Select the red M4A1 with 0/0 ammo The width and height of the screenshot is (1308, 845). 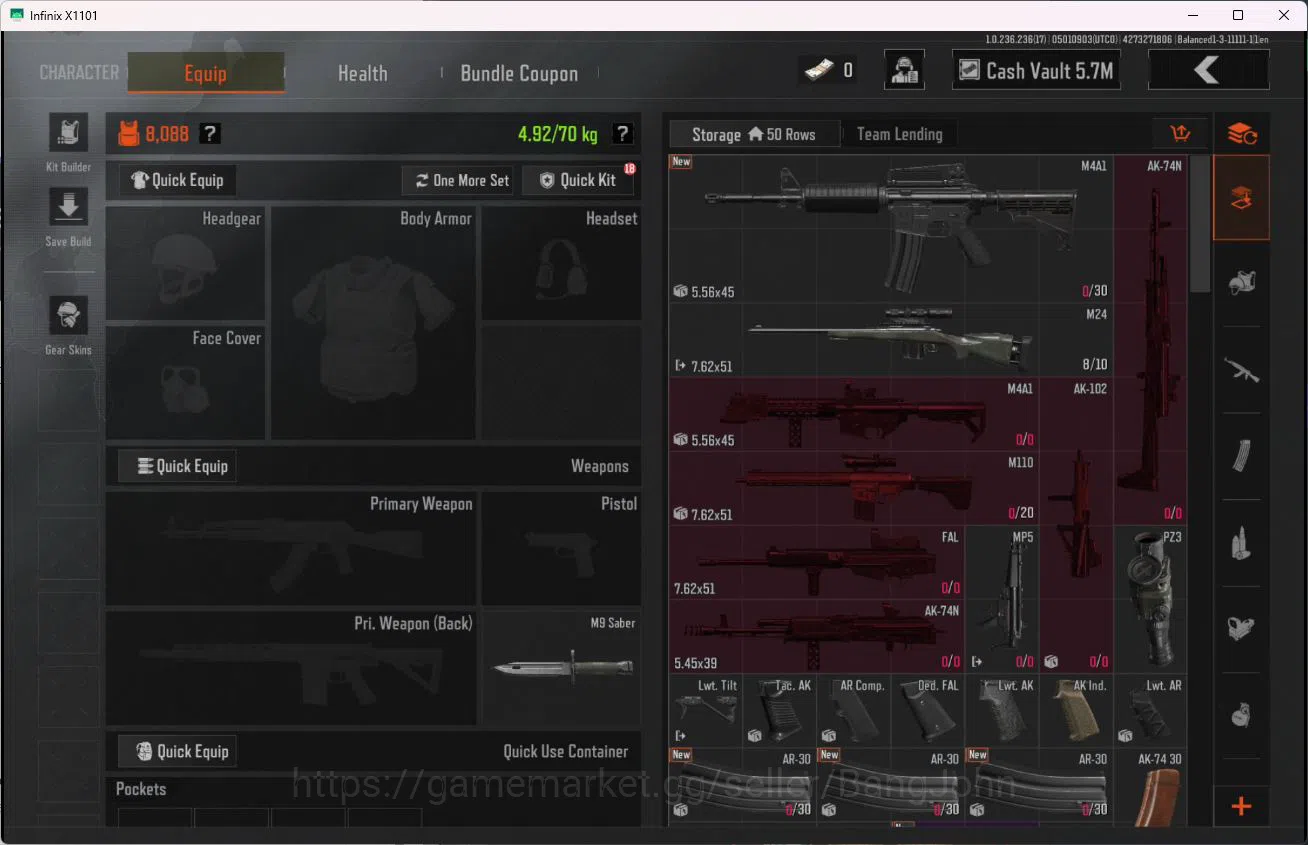click(854, 414)
